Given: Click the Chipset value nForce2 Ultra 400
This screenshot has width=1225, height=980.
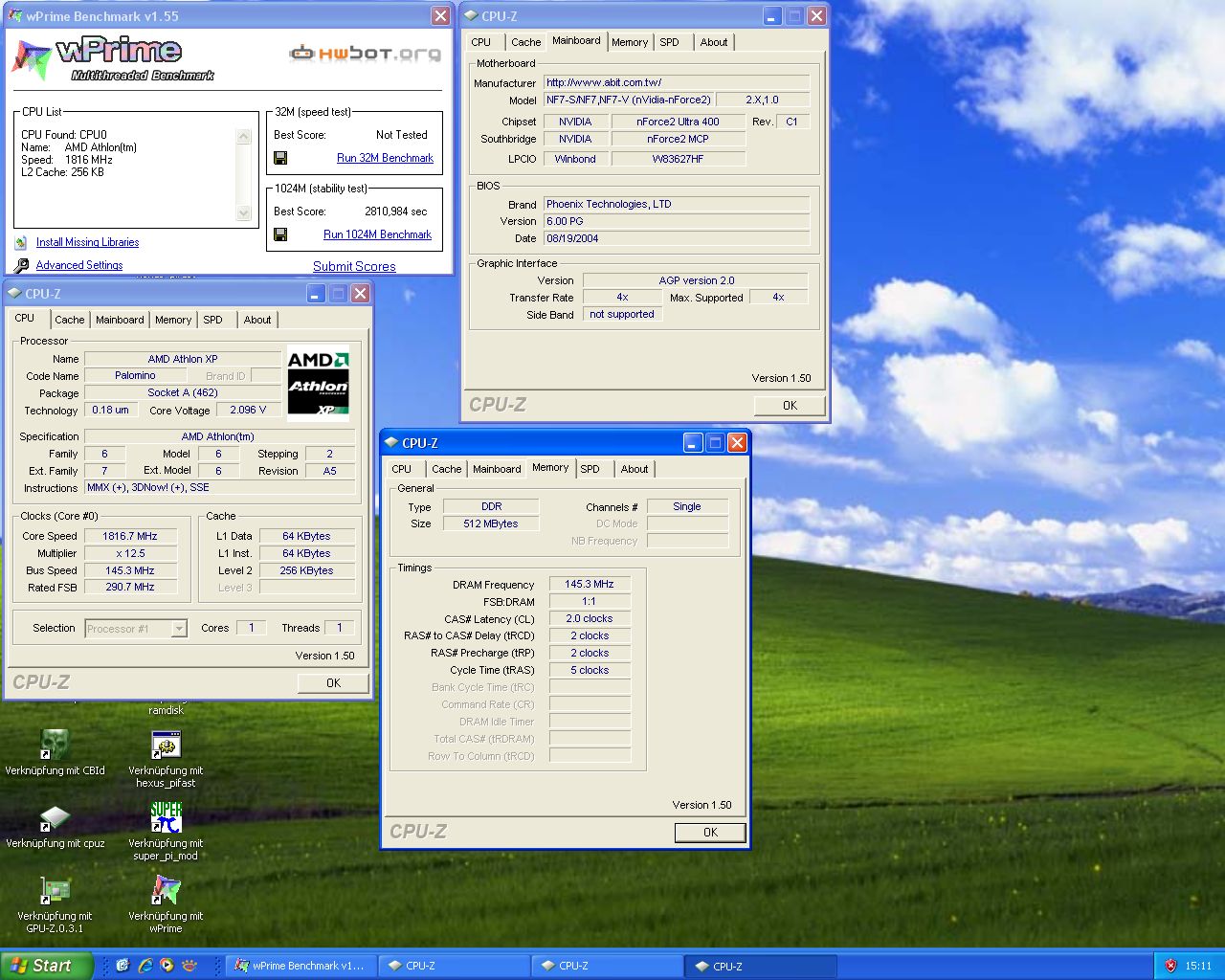Looking at the screenshot, I should [678, 122].
